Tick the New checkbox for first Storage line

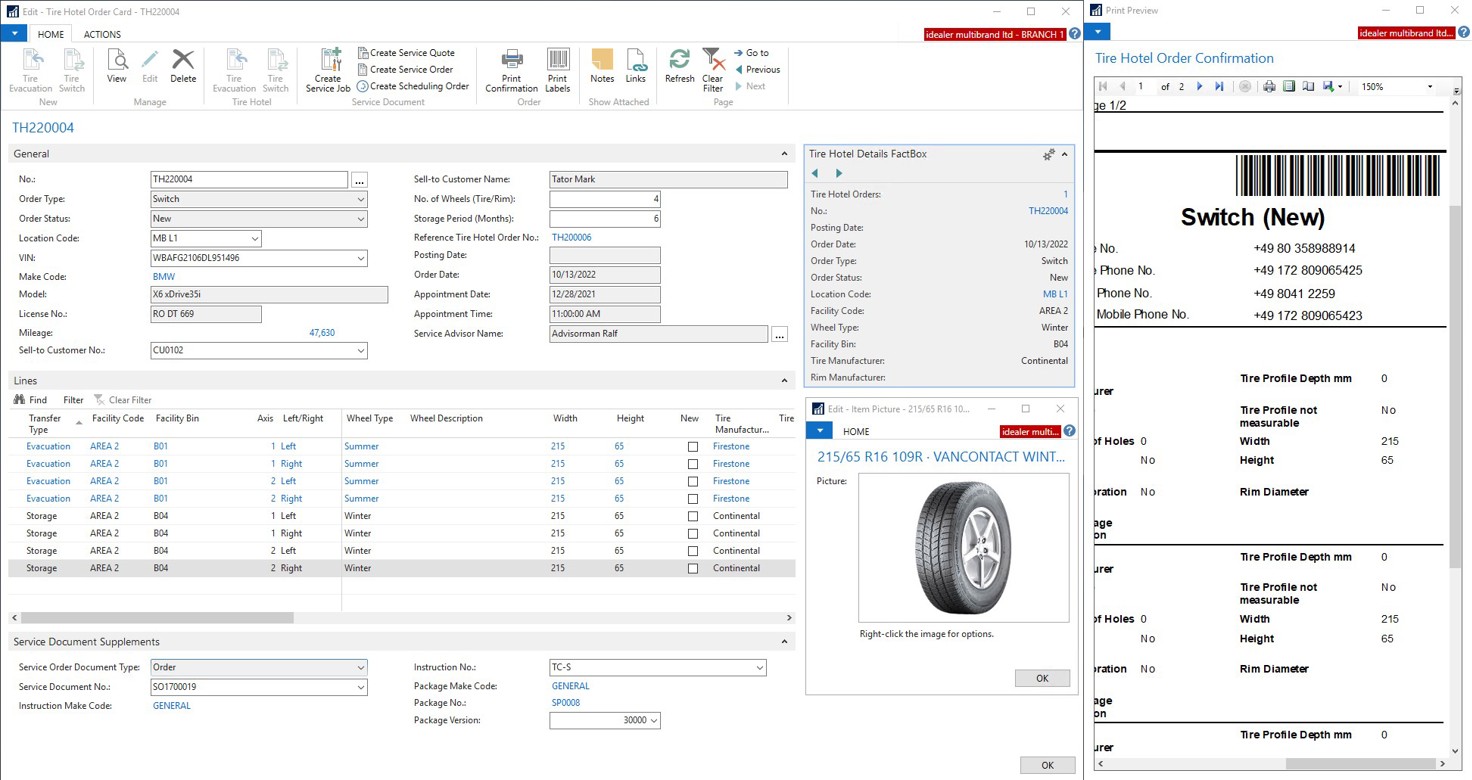click(692, 517)
